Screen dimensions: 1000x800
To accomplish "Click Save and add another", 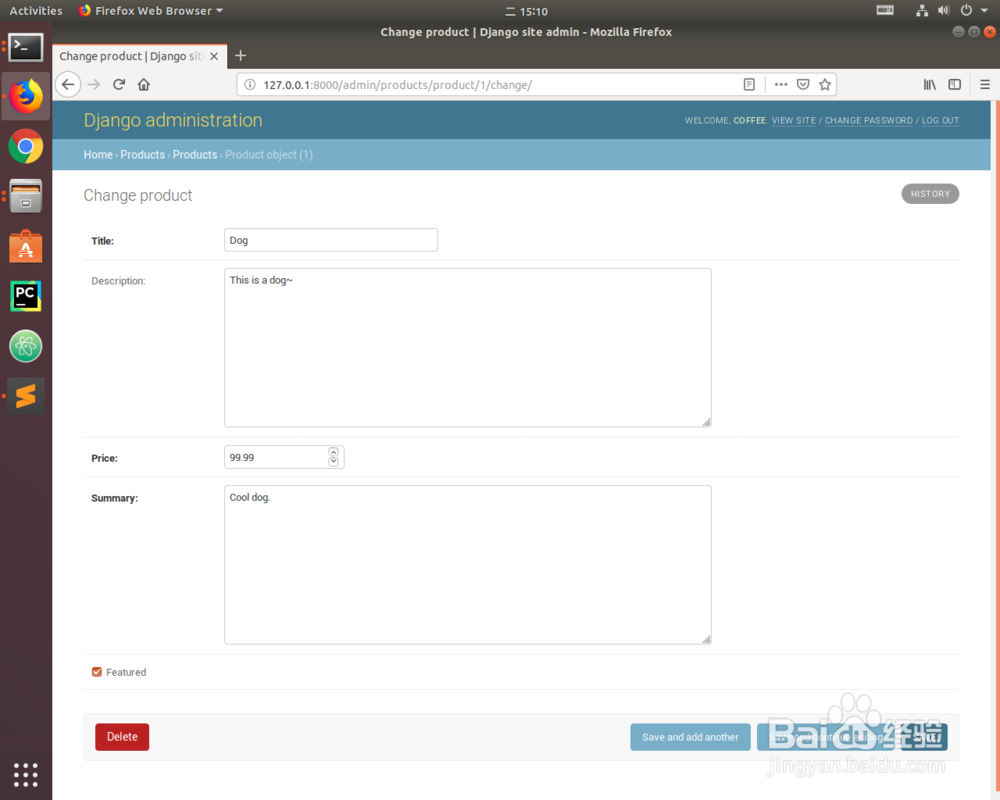I will 690,737.
